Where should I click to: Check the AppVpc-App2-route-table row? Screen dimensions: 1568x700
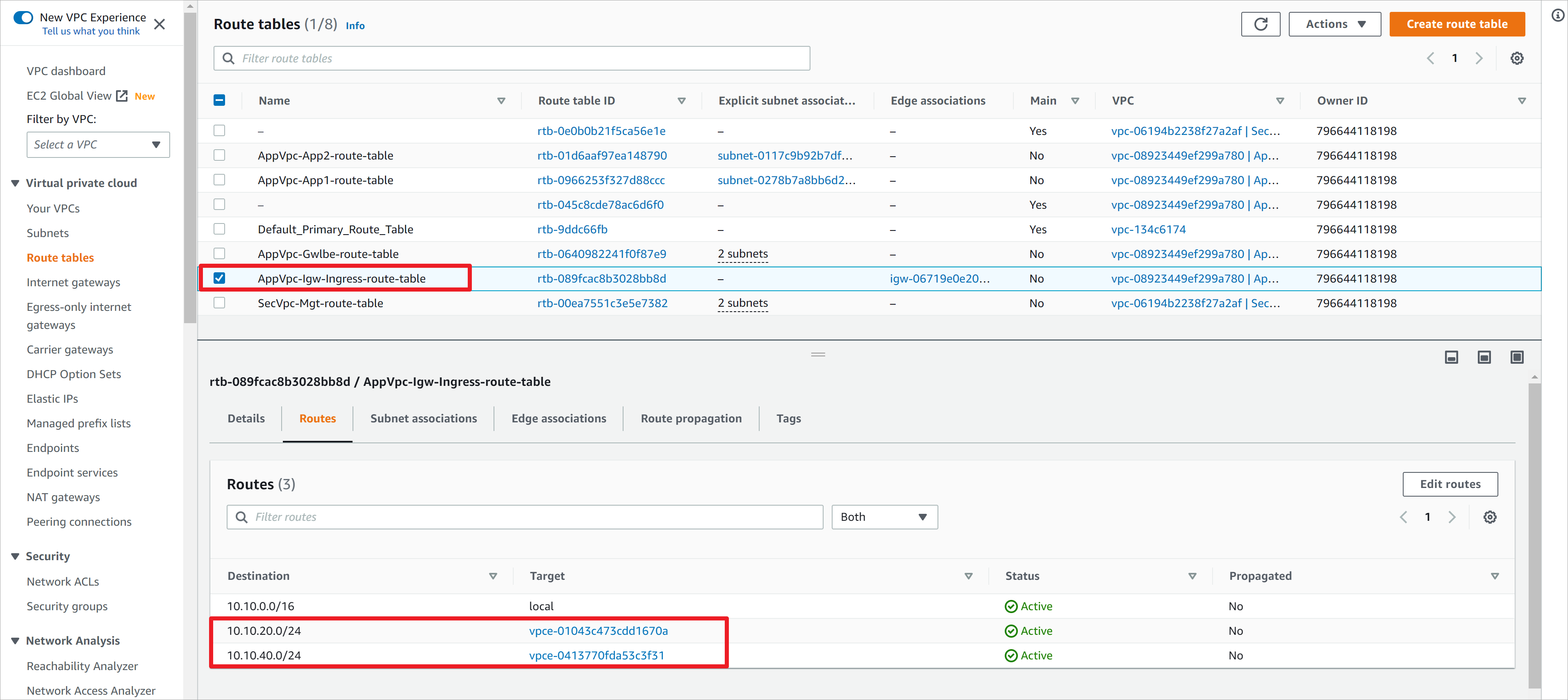pyautogui.click(x=219, y=155)
